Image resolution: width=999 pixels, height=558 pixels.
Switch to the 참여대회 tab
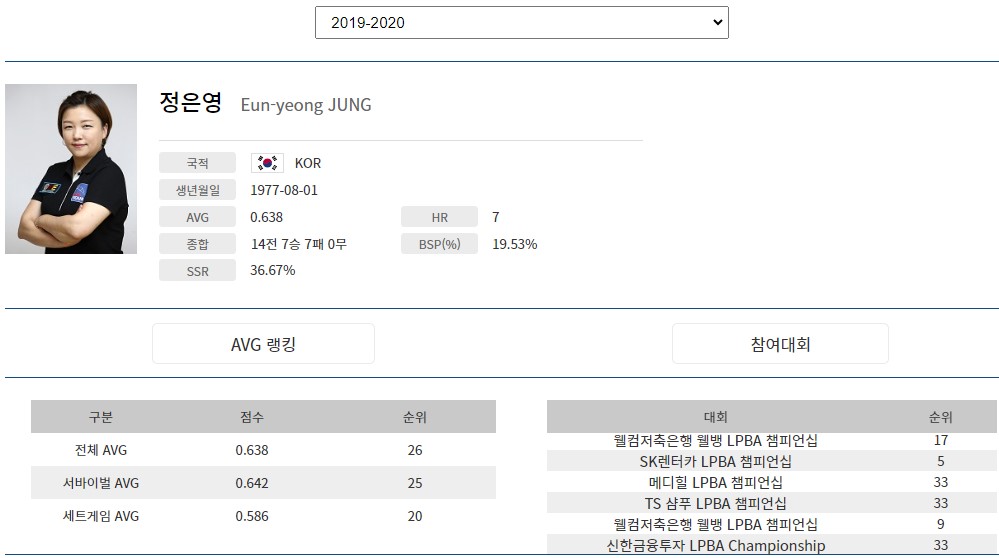780,344
